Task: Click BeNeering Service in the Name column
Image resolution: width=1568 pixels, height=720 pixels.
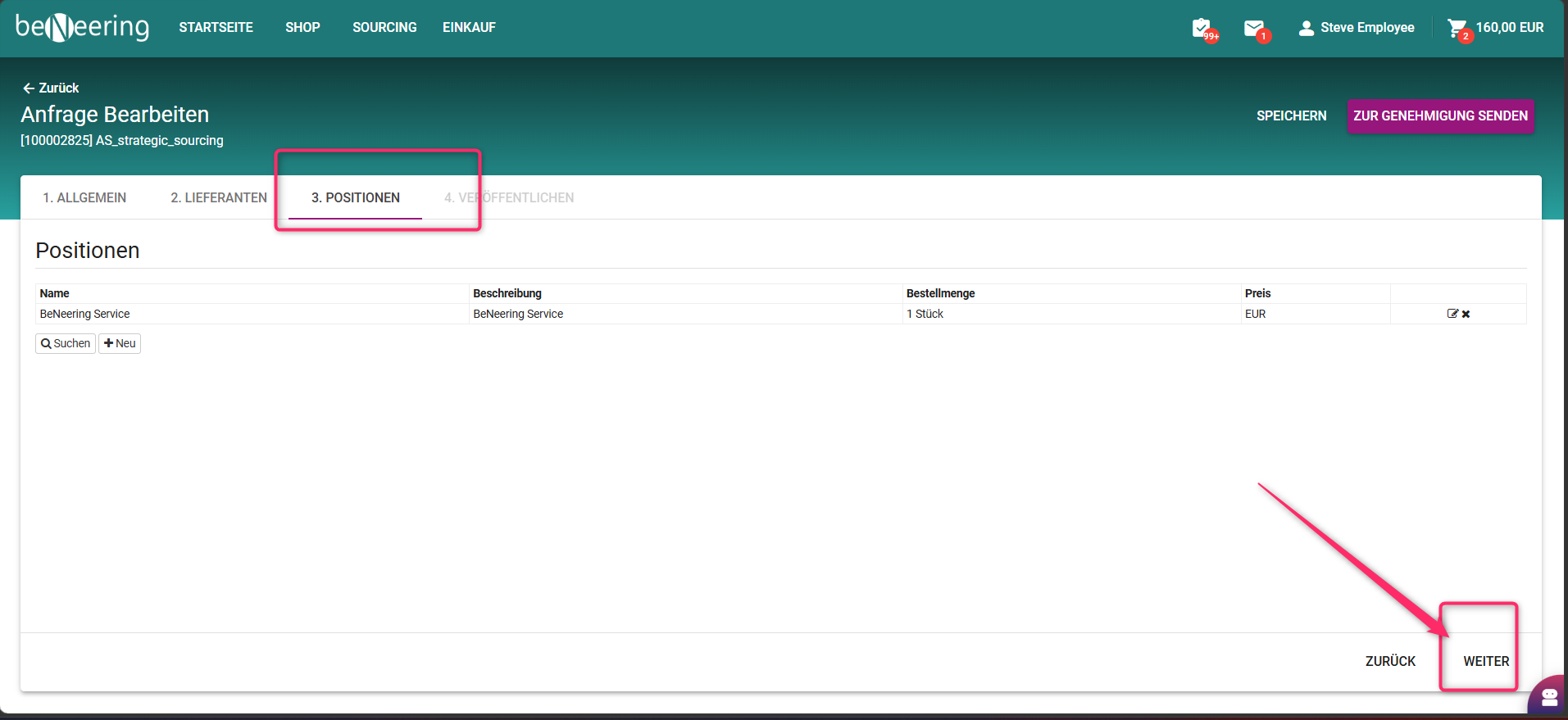Action: 85,314
